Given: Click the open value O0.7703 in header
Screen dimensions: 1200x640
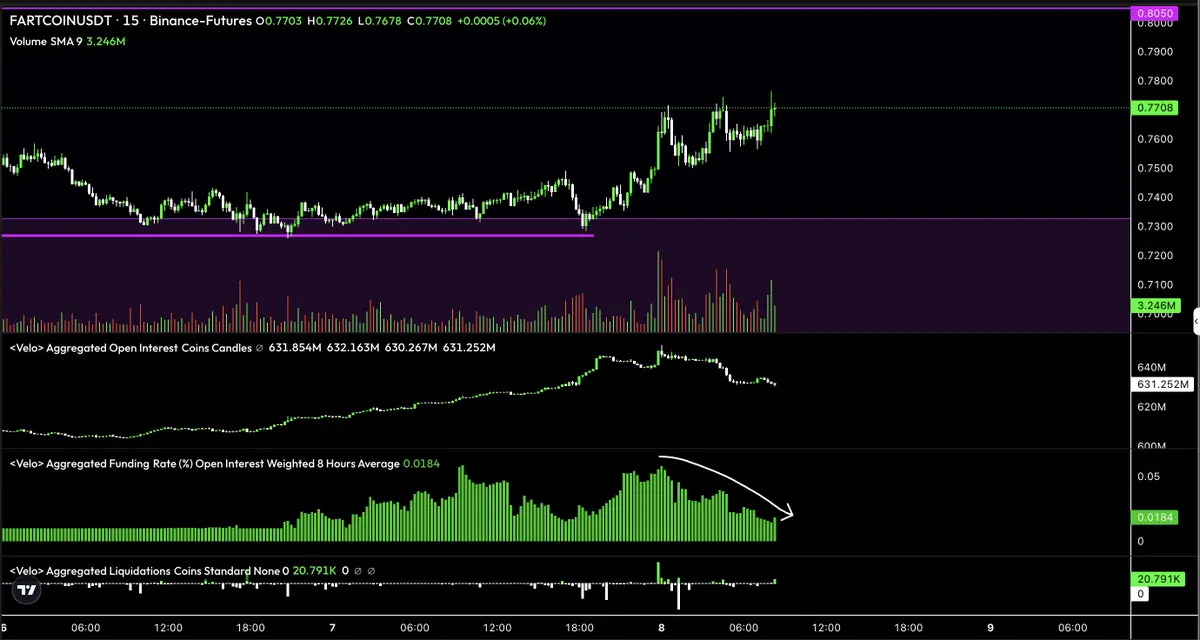Looking at the screenshot, I should coord(280,20).
